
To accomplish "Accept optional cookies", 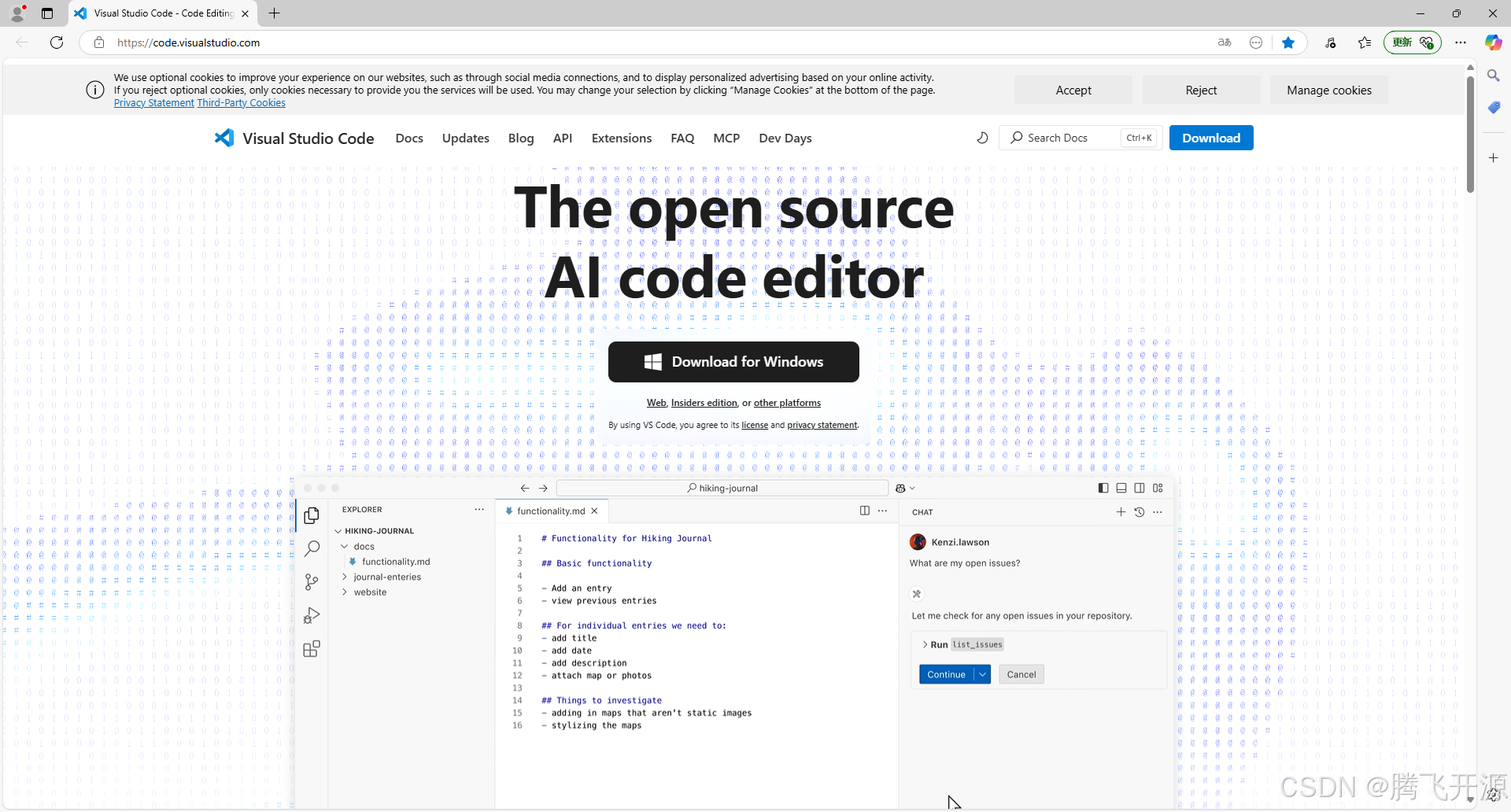I will (x=1073, y=90).
